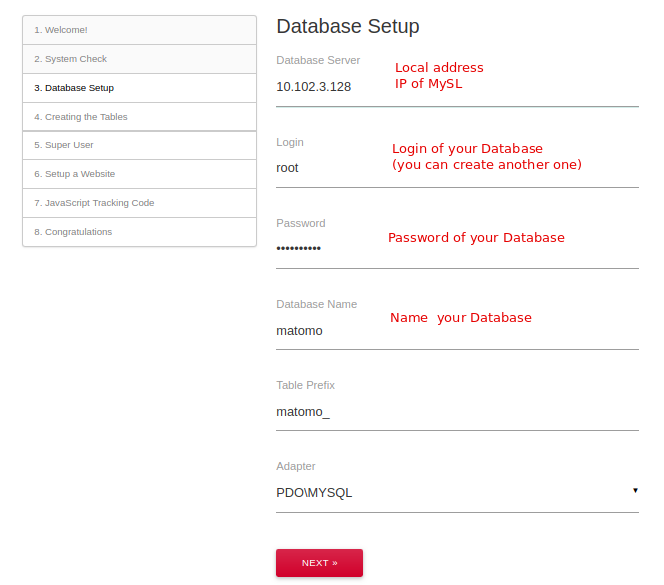Click the Database Server label
Screen dimensions: 664x585
pos(318,60)
